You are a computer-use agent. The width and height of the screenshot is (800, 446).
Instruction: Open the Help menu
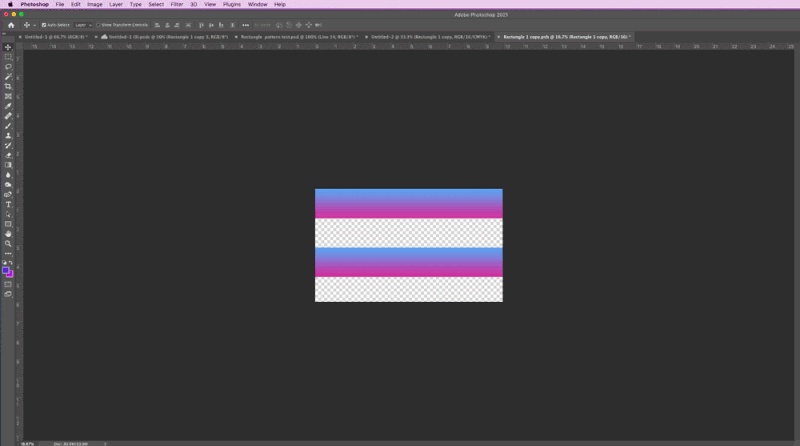280,4
